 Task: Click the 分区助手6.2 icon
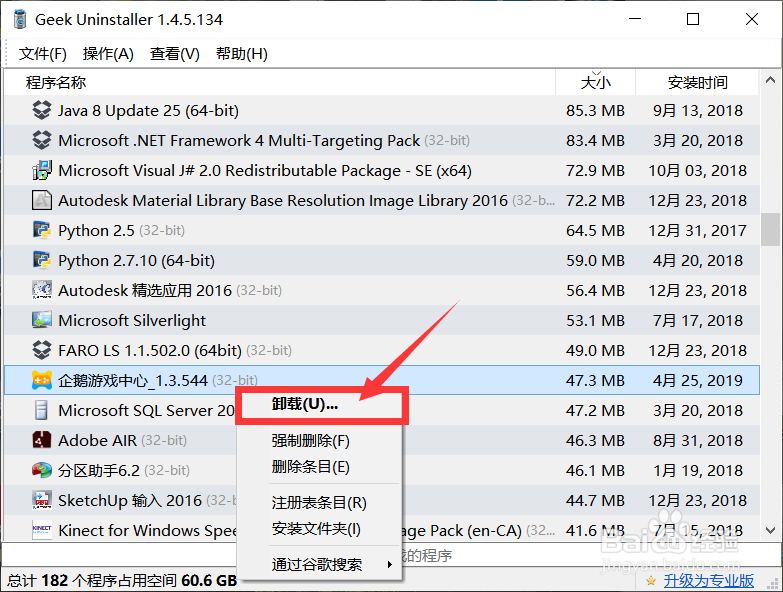(x=41, y=470)
